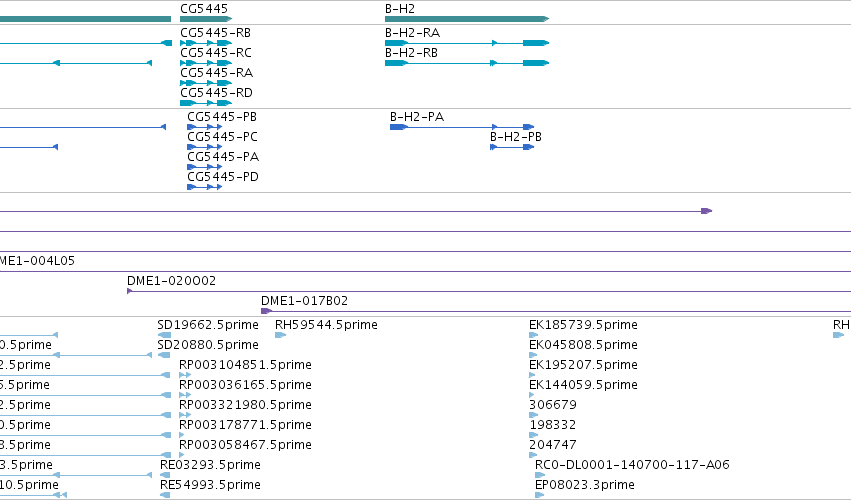
Task: Click the RP003104851.5prime EST label
Action: (x=245, y=365)
